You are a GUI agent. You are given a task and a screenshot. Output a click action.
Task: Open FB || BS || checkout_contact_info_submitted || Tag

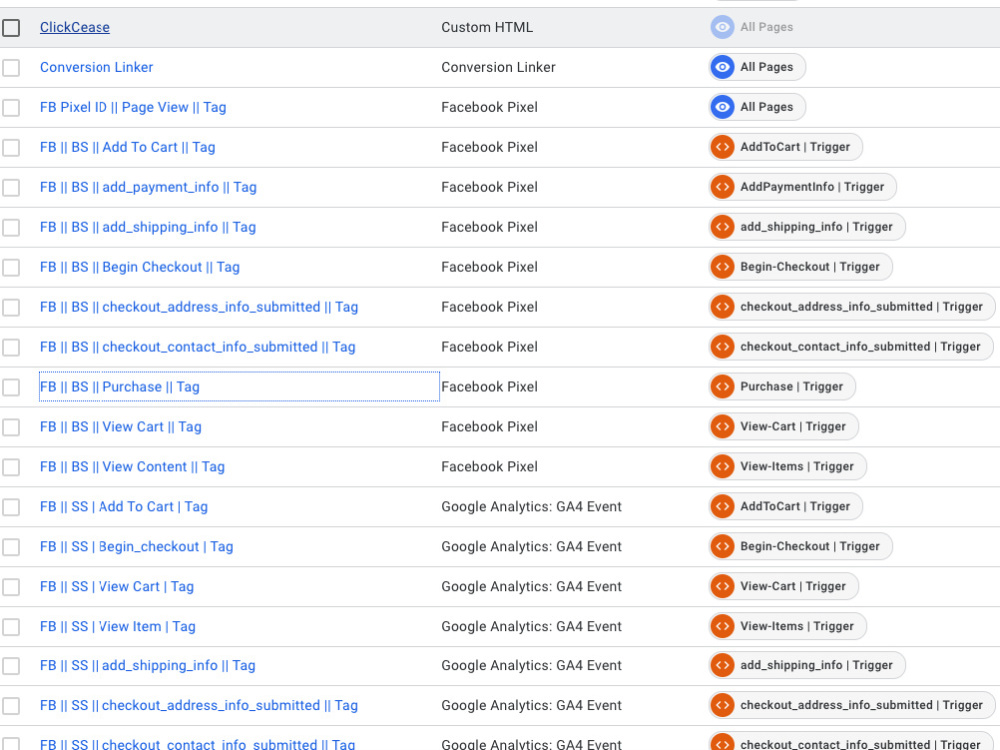[198, 347]
